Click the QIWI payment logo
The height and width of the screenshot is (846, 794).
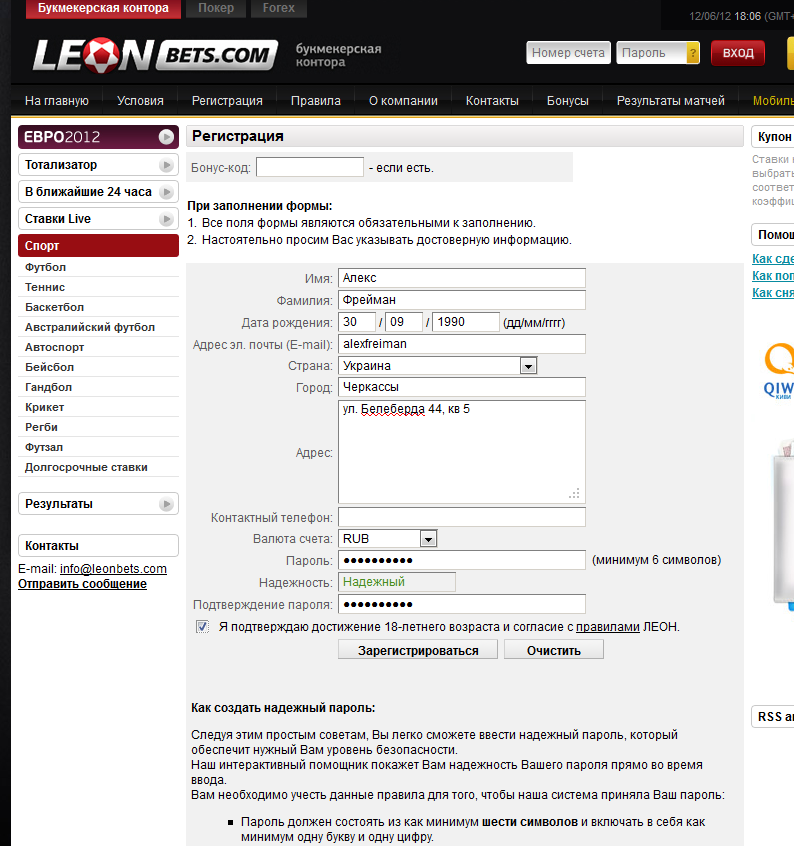pos(779,371)
